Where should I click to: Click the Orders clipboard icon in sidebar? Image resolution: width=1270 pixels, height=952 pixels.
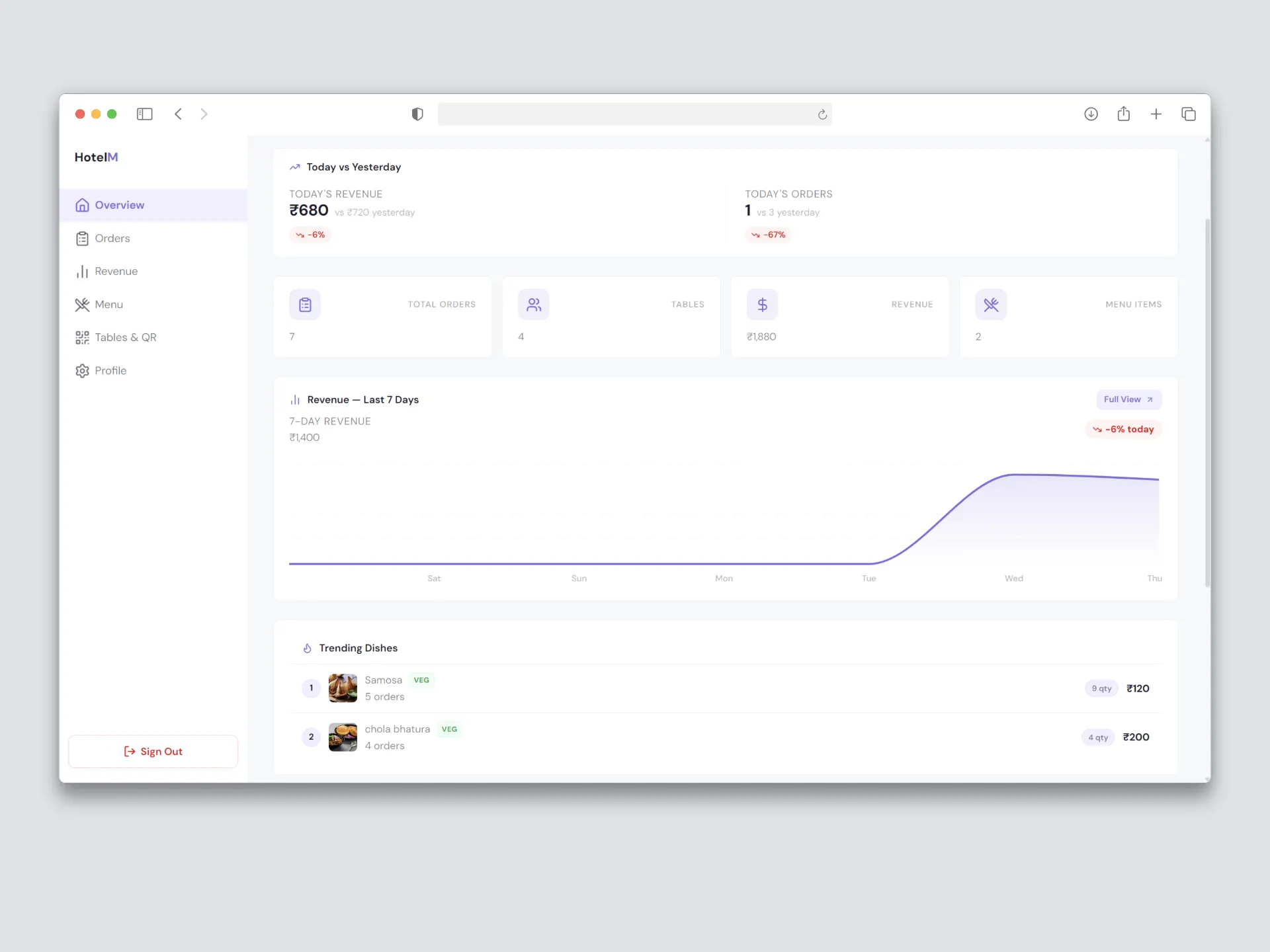pos(82,239)
